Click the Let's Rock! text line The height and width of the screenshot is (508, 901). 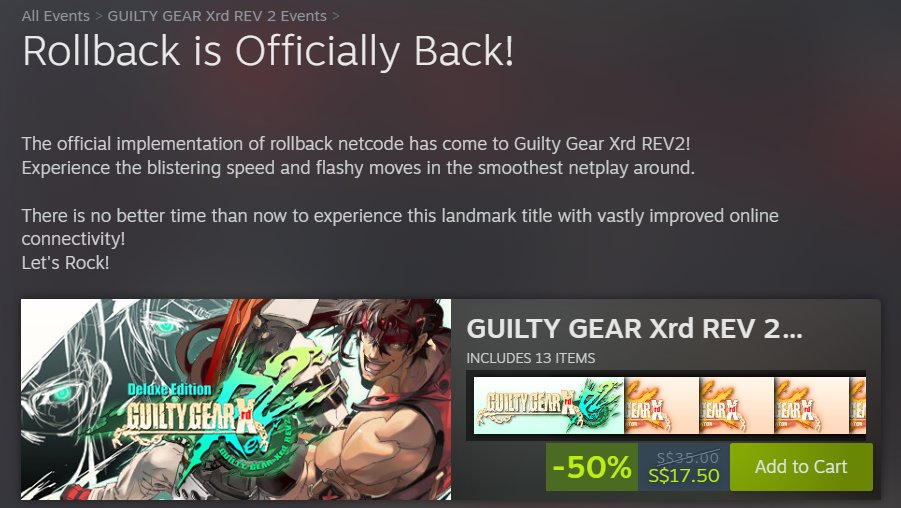coord(66,263)
